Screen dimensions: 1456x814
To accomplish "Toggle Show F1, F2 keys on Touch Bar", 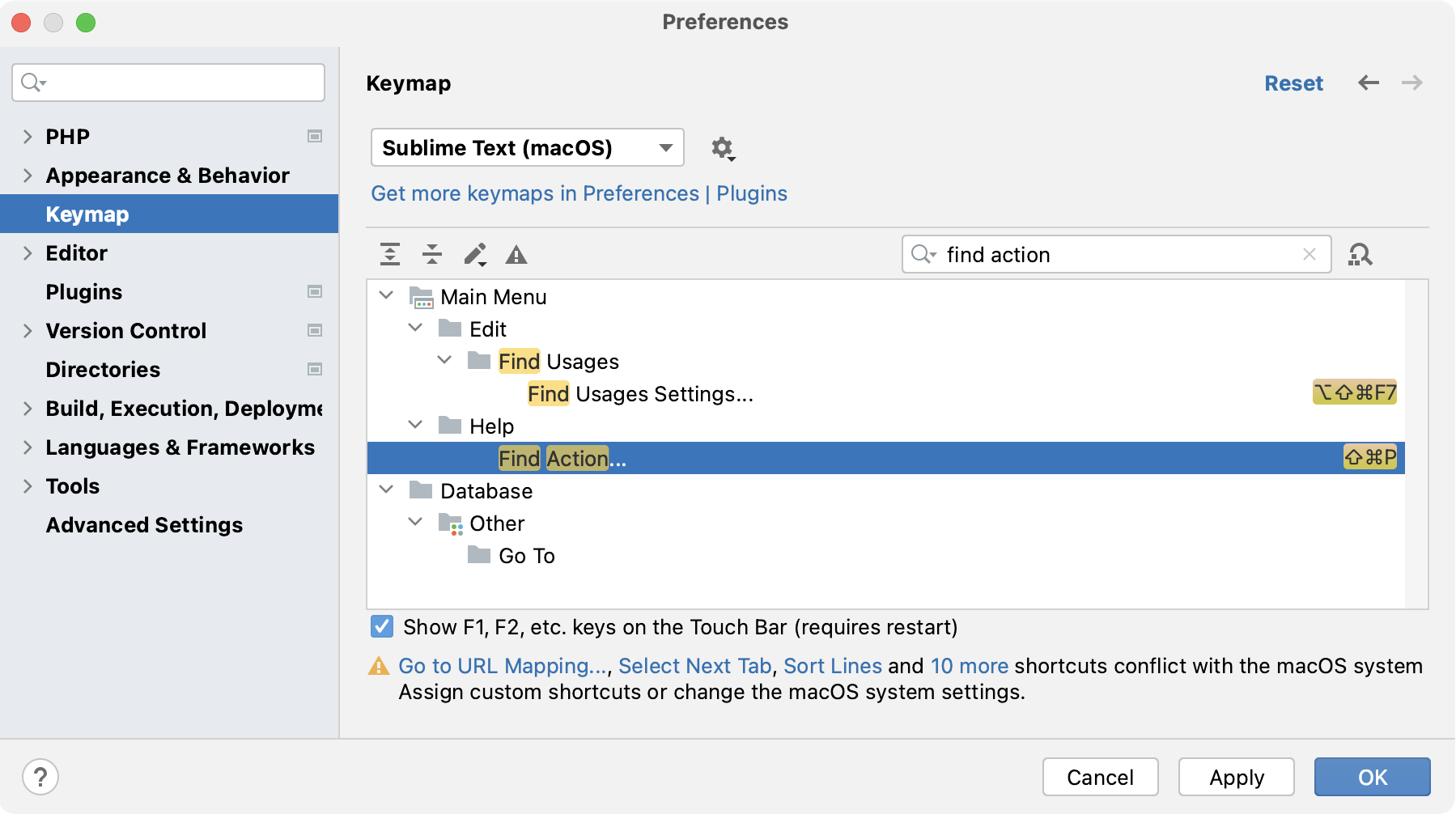I will [382, 627].
